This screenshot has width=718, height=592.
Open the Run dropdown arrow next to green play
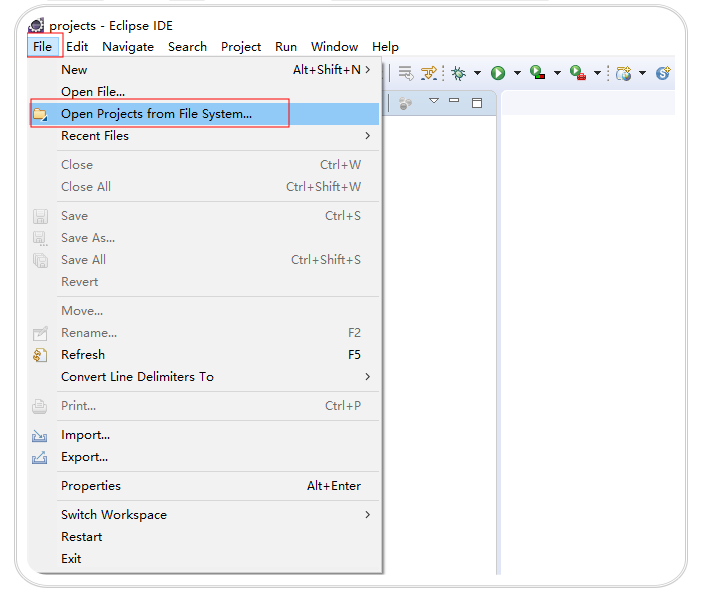pos(517,73)
